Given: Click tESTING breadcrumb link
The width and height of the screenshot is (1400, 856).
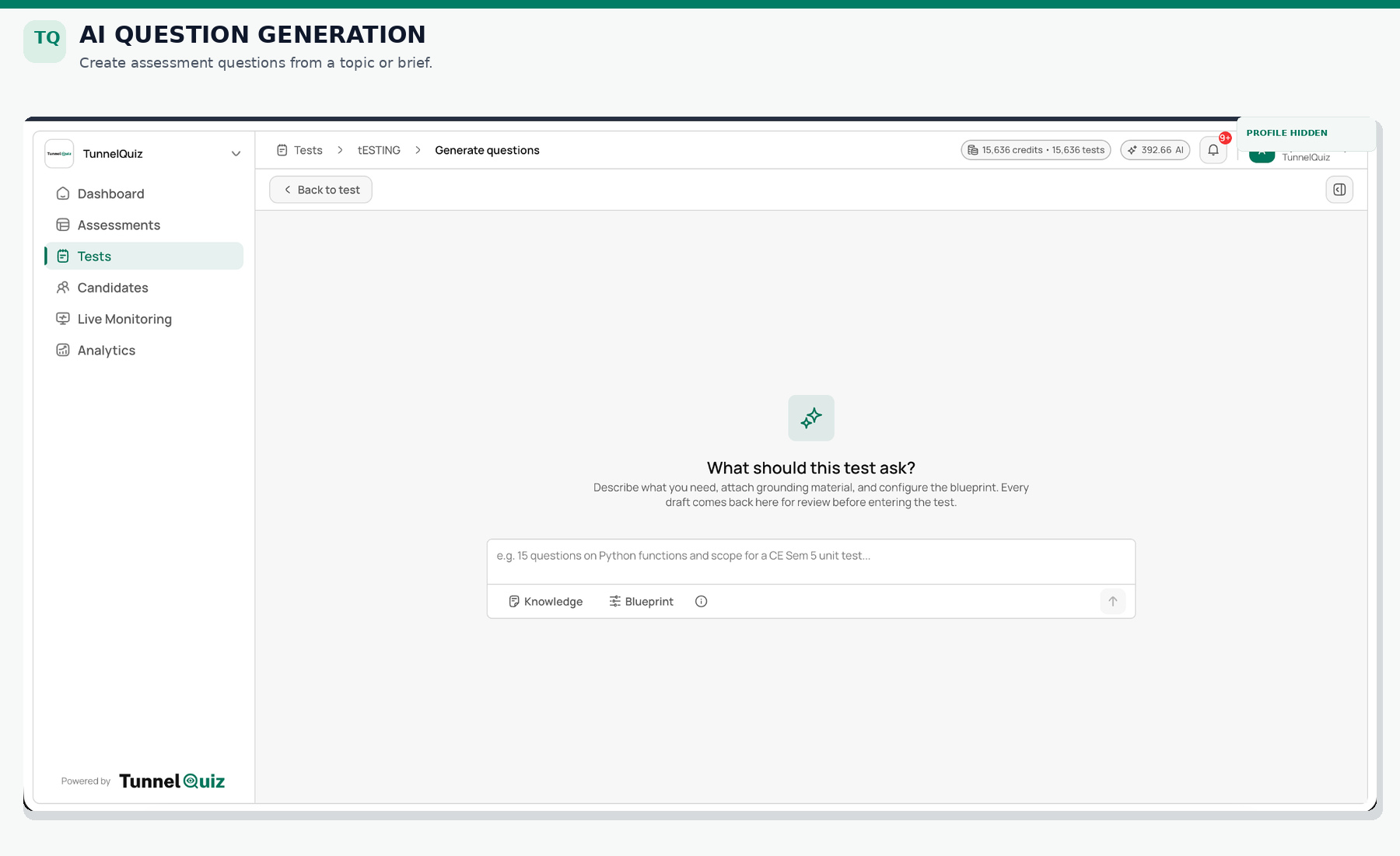Looking at the screenshot, I should pos(379,150).
